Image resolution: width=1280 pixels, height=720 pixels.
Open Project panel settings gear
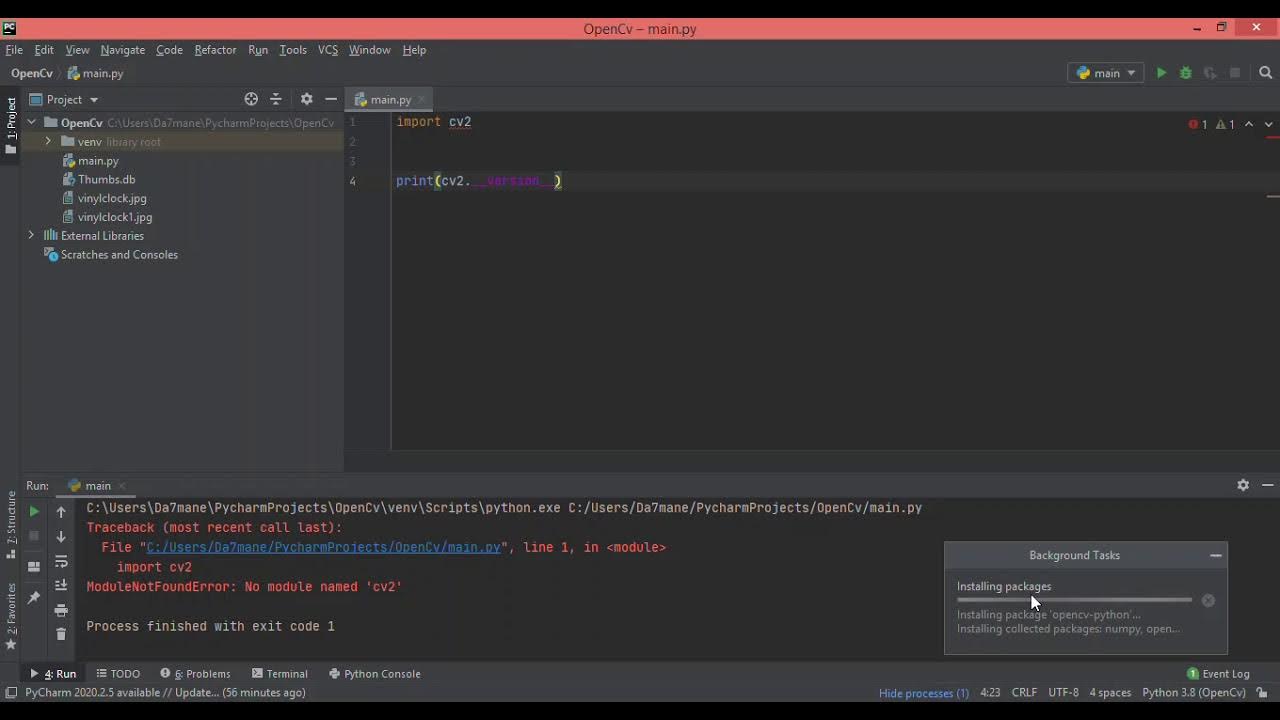tap(306, 99)
